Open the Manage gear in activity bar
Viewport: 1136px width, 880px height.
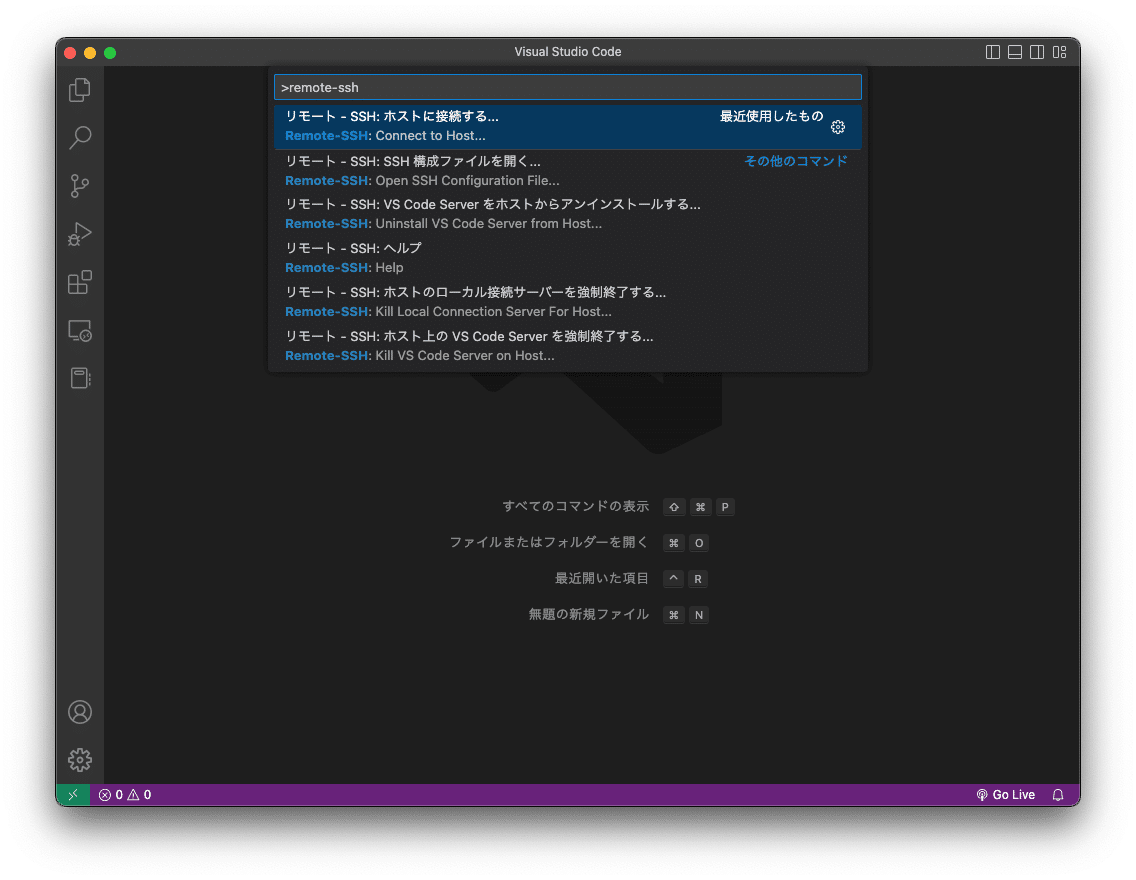coord(80,760)
